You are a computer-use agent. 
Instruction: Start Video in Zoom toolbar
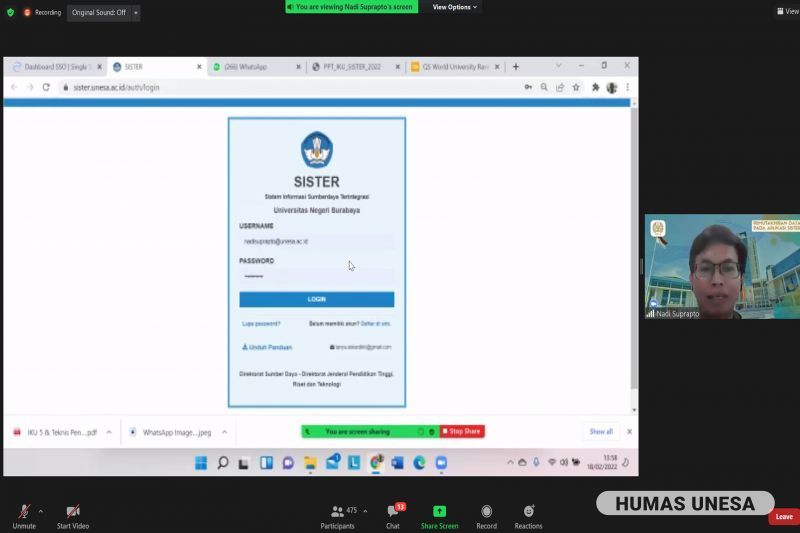(x=73, y=517)
